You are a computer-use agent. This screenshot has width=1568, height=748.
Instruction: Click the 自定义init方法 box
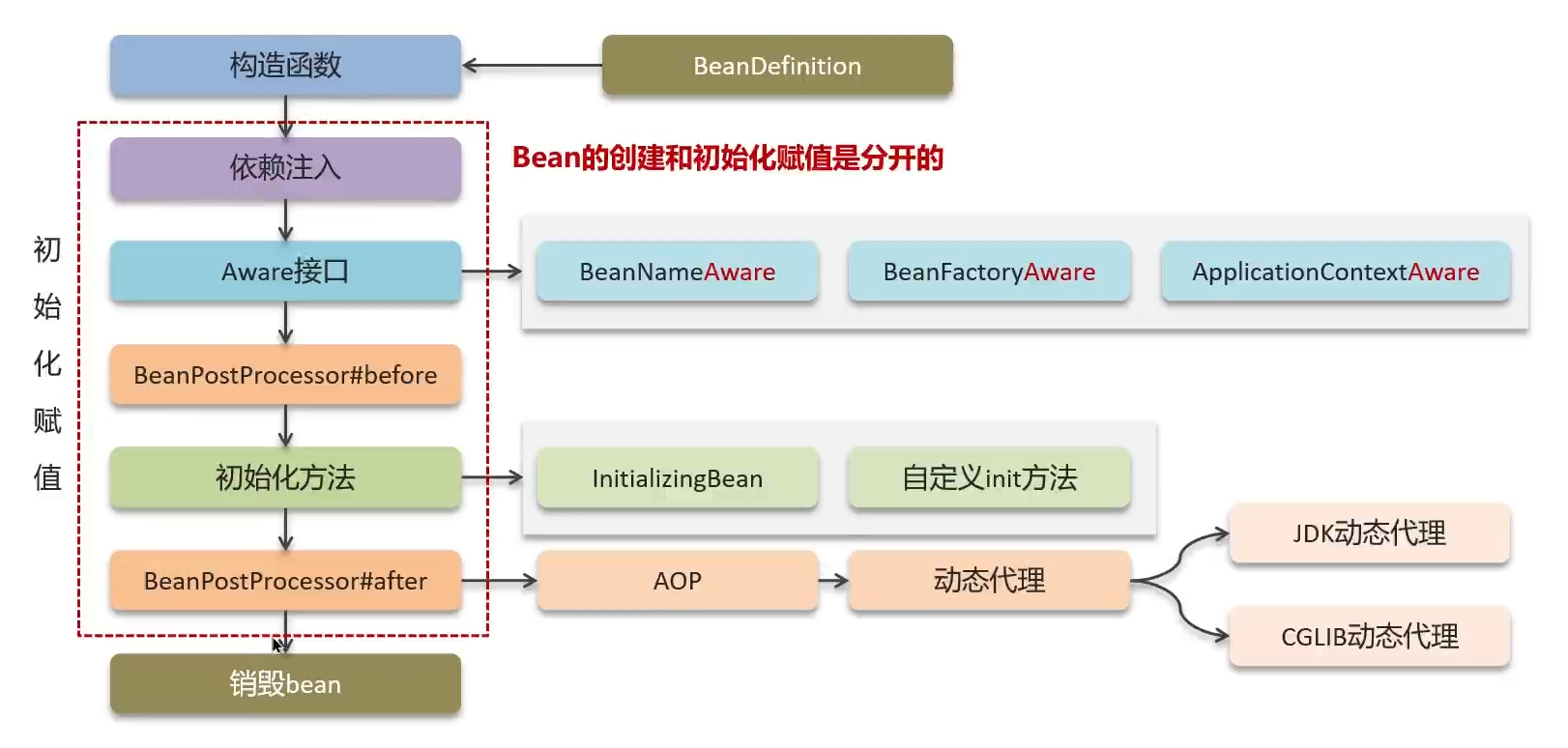(989, 478)
